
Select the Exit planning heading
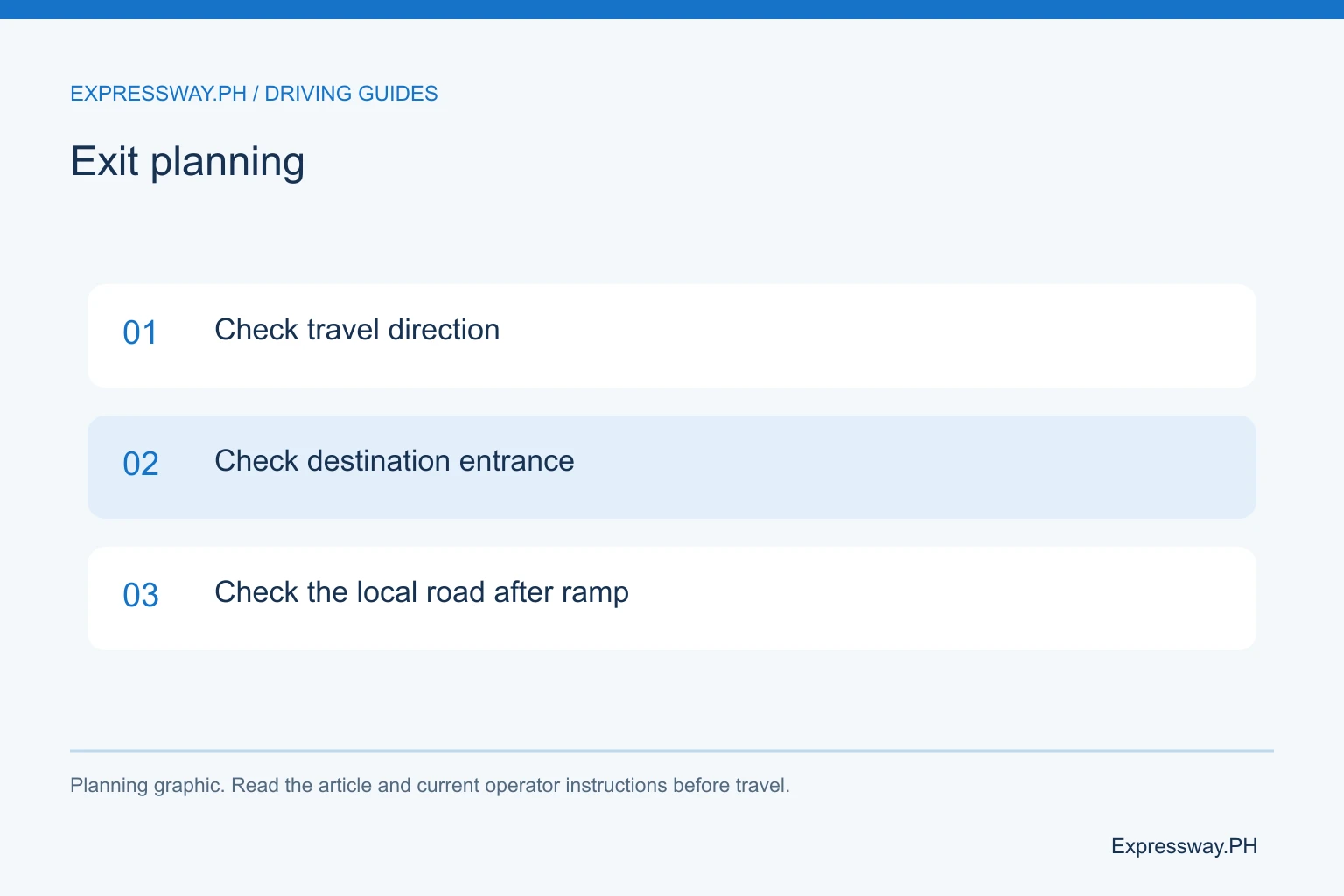[x=187, y=162]
